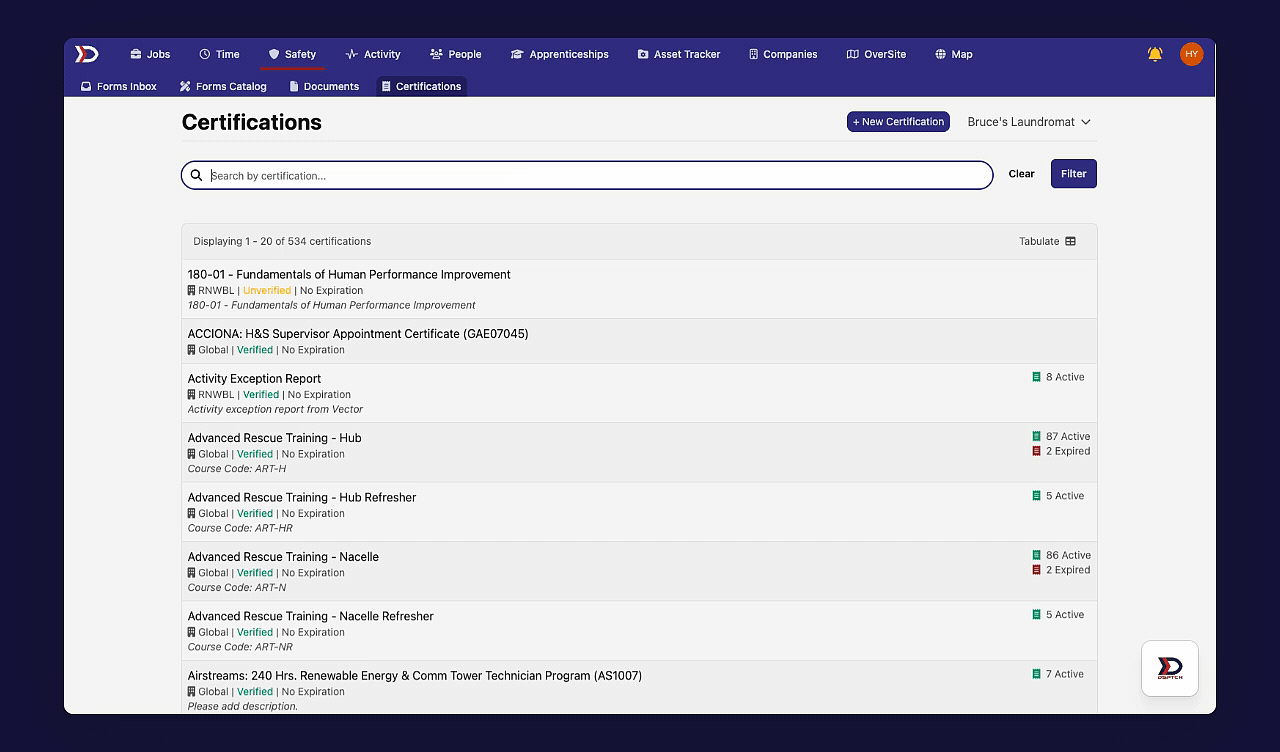Click the Activity pulse icon
The image size is (1280, 752).
[x=352, y=54]
